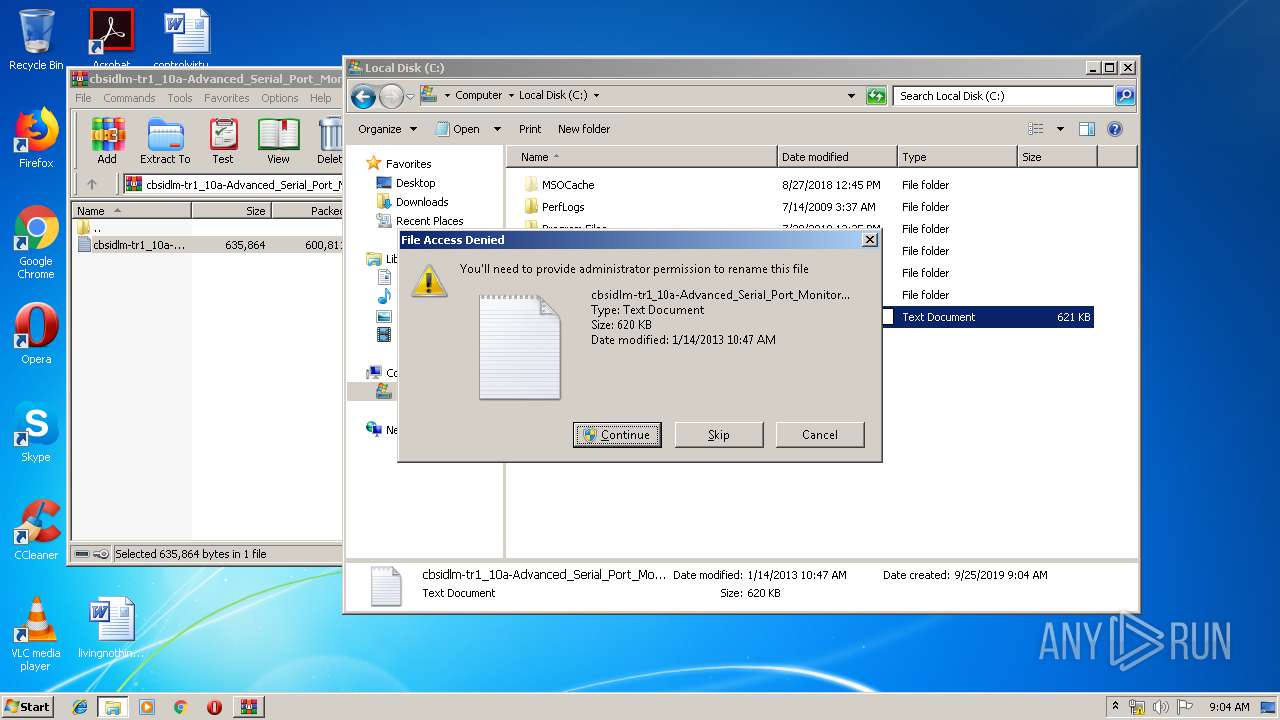1280x720 pixels.
Task: Close the File Access Denied dialog
Action: coord(869,240)
